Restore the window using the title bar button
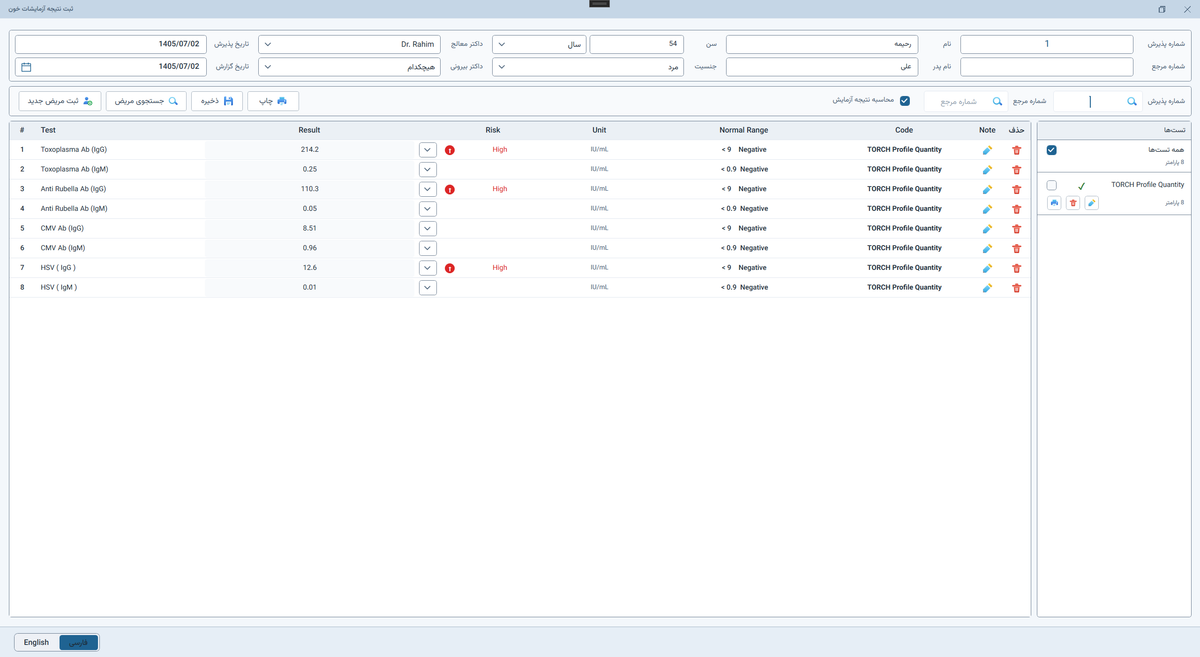The image size is (1200, 657). [x=1162, y=9]
